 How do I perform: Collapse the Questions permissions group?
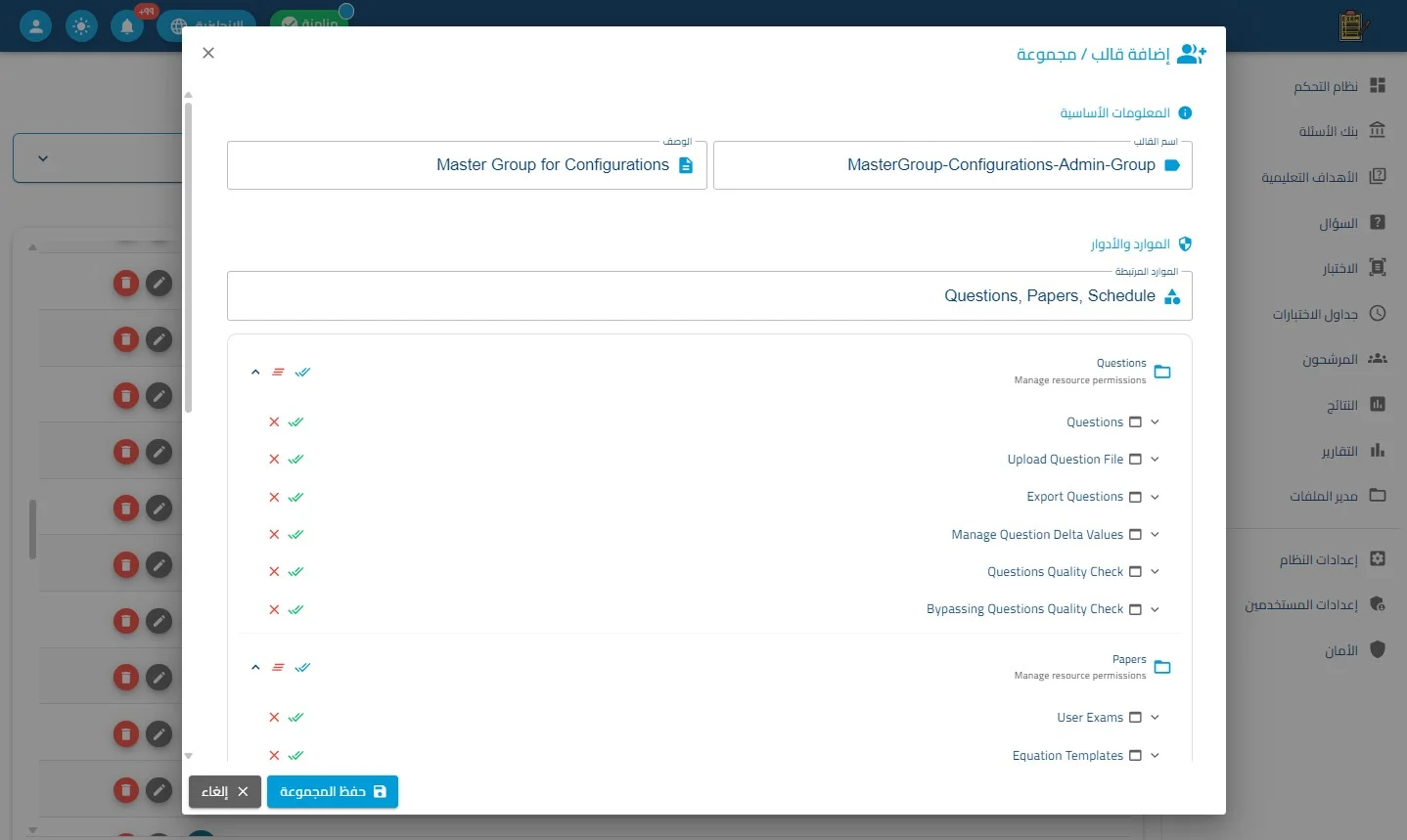click(255, 372)
